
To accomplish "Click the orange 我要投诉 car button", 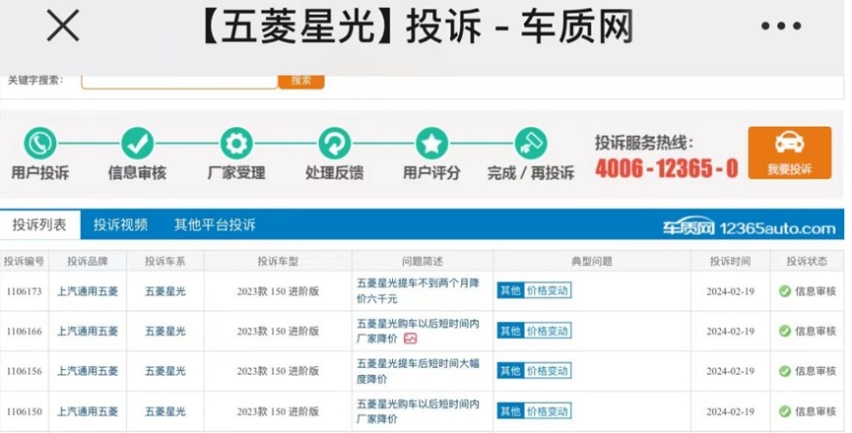I will pyautogui.click(x=790, y=153).
